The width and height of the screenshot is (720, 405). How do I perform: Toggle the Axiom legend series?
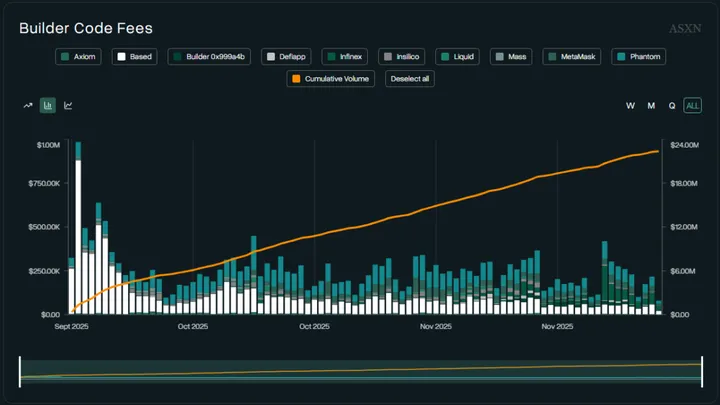(80, 57)
